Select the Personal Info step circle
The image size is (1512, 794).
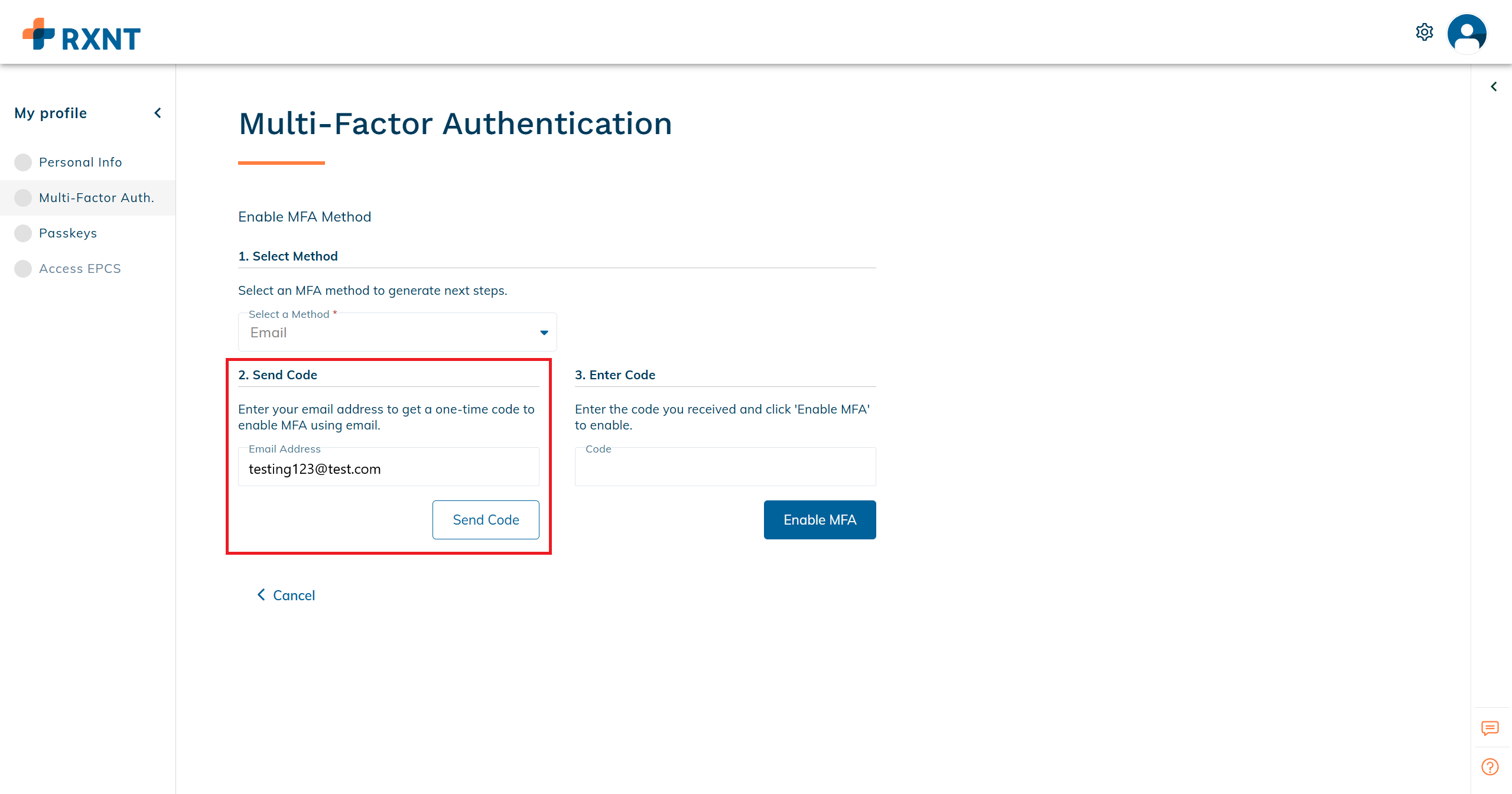coord(23,162)
